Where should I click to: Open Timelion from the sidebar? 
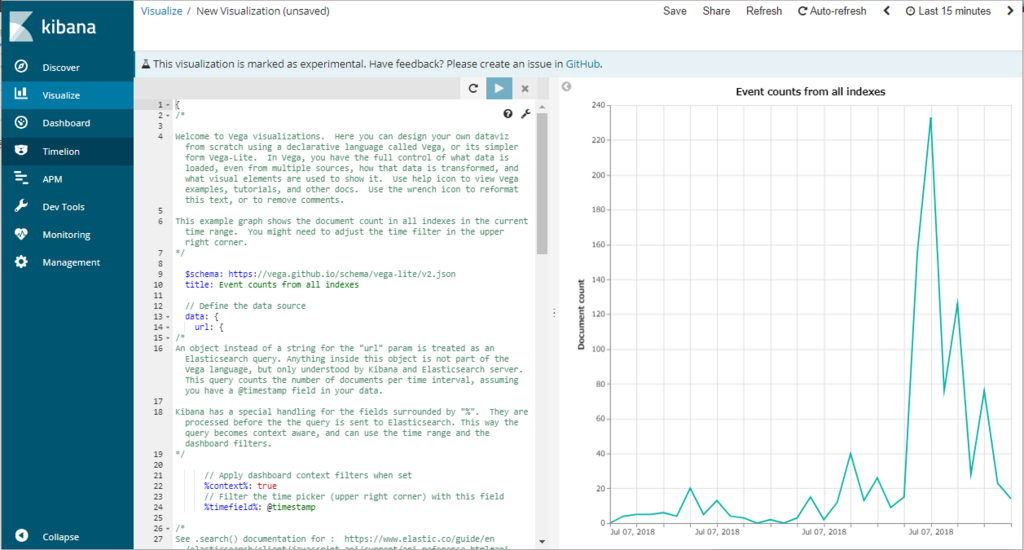point(67,151)
